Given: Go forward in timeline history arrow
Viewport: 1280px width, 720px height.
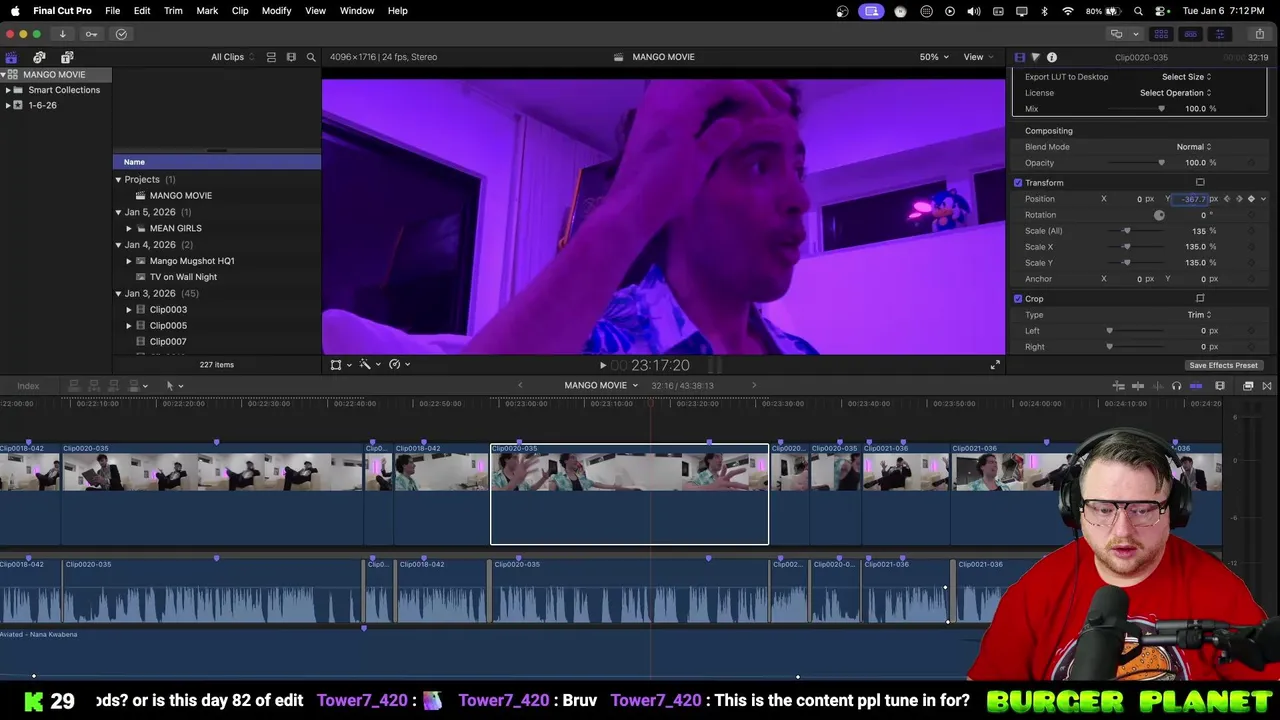Looking at the screenshot, I should click(754, 386).
